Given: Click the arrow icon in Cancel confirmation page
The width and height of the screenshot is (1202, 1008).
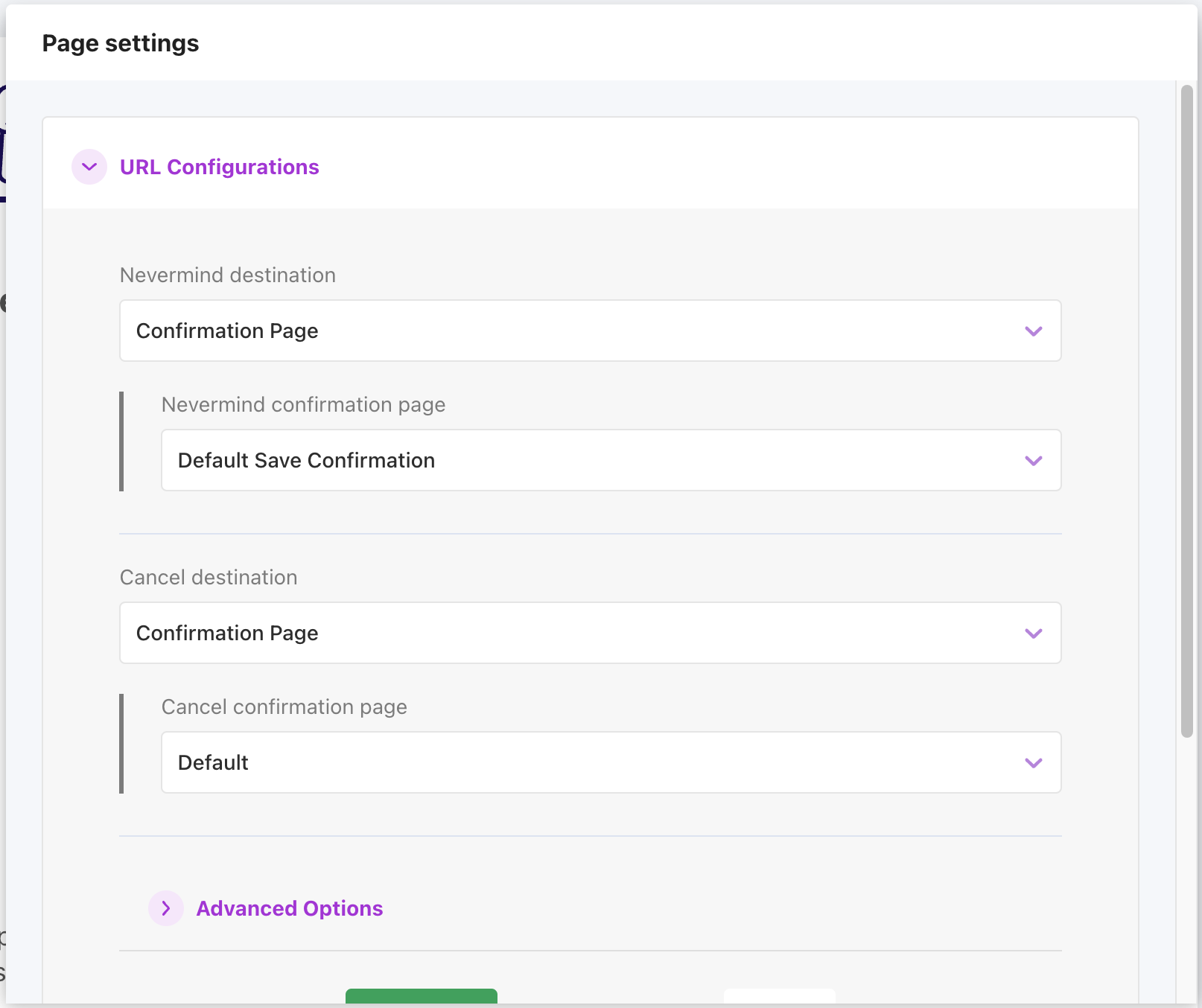Looking at the screenshot, I should 1033,763.
